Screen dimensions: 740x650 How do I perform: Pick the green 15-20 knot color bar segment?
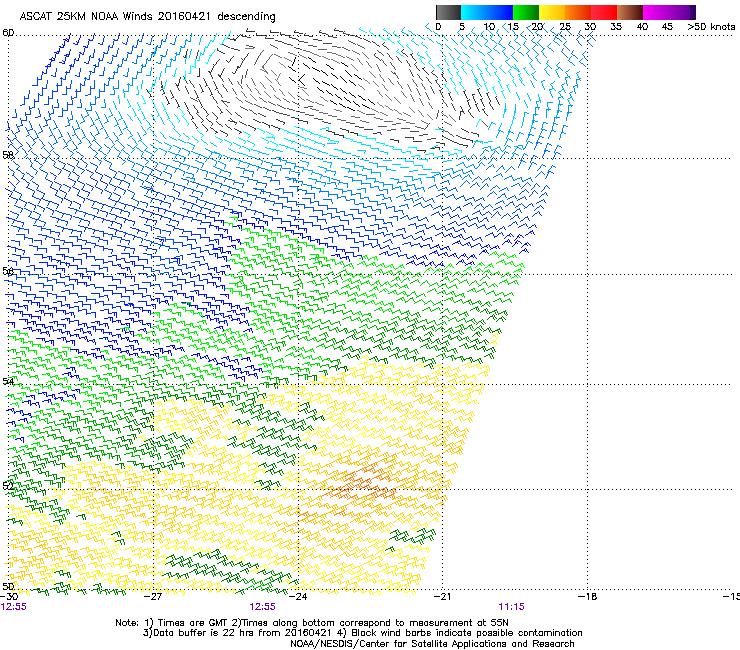(x=526, y=12)
